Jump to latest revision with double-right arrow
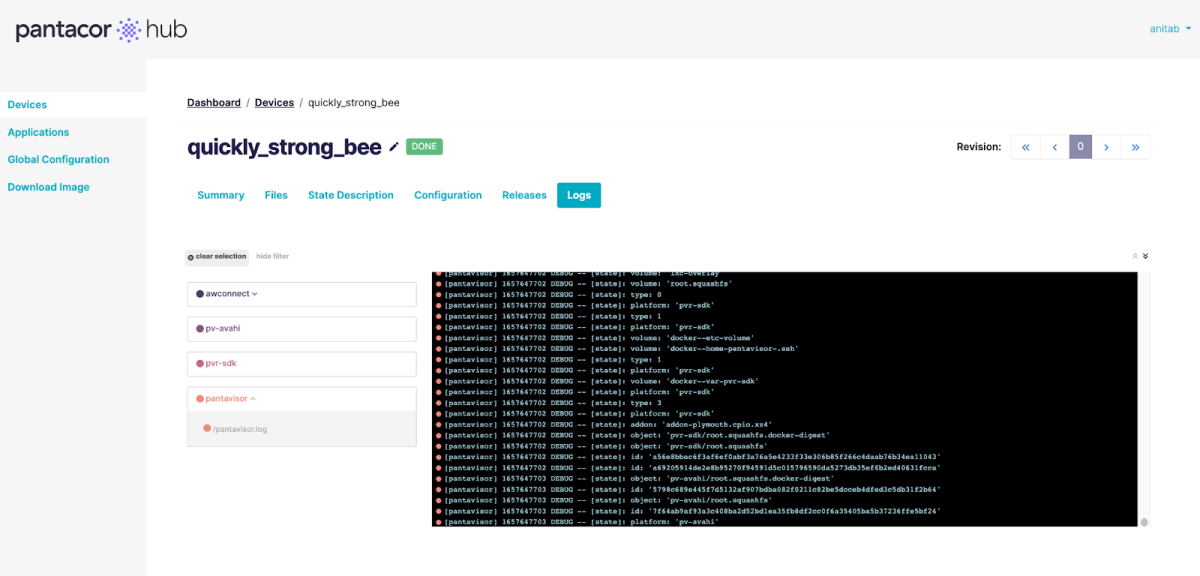 point(1135,146)
